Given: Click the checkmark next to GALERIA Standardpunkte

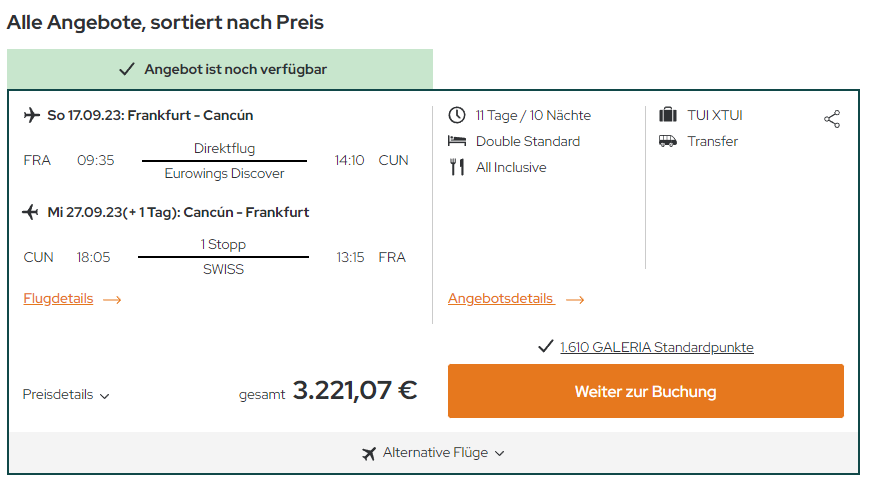Looking at the screenshot, I should click(546, 346).
